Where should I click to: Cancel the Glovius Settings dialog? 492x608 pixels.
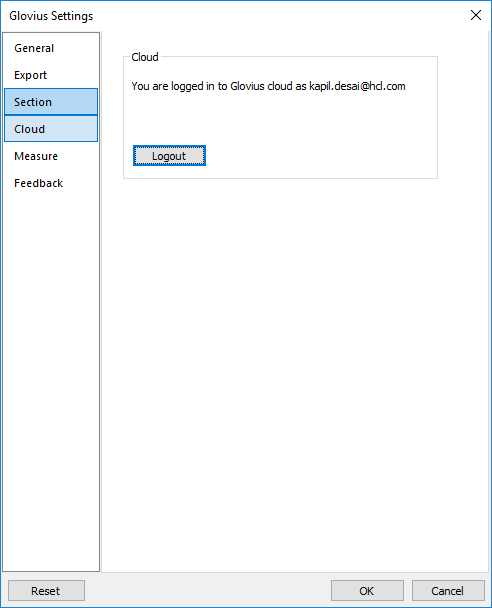[448, 591]
